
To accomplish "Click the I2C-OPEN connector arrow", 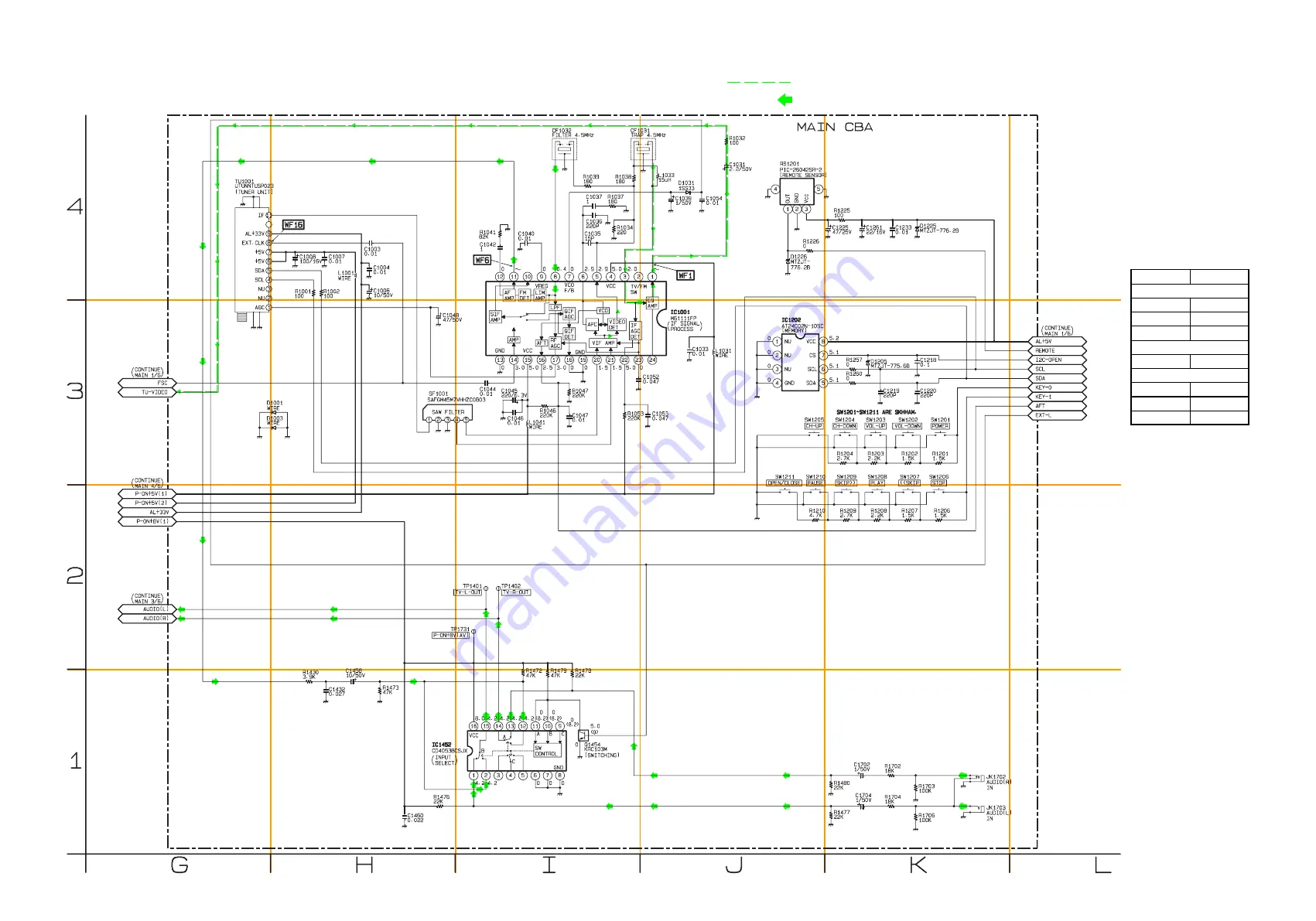I will click(1058, 360).
